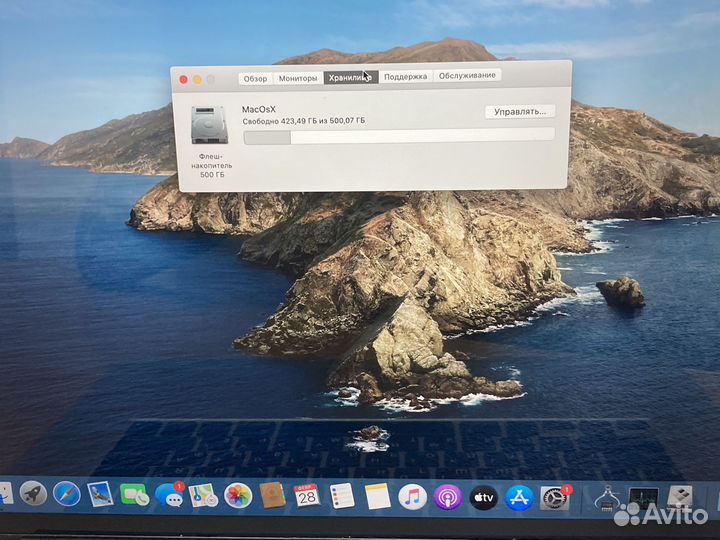The image size is (720, 540).
Task: Minimize the window with the yellow button
Action: 197,80
